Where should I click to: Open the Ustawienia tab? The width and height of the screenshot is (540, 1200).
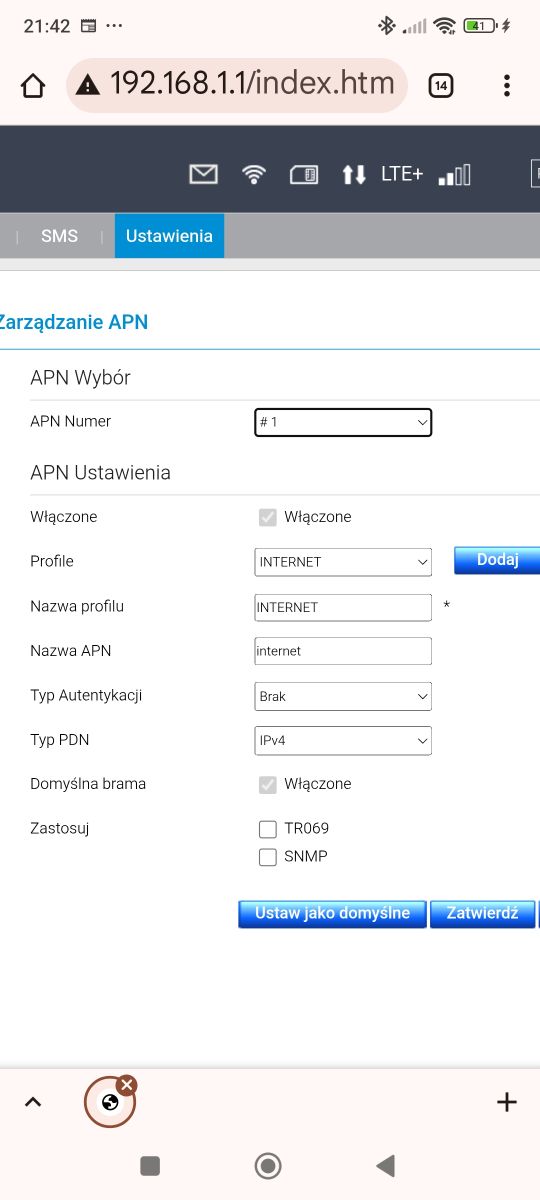(x=169, y=236)
